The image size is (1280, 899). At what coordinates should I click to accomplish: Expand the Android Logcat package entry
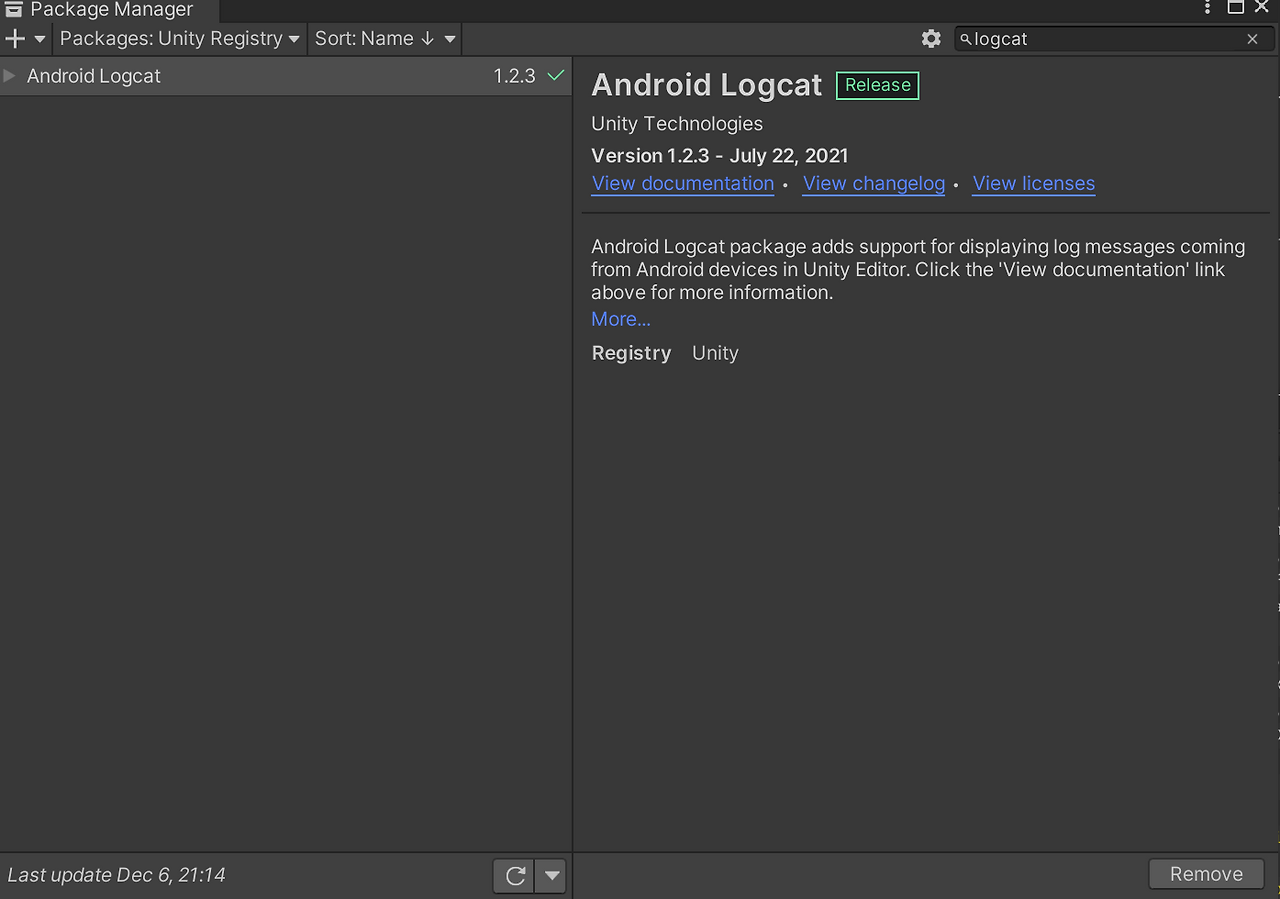click(x=10, y=76)
